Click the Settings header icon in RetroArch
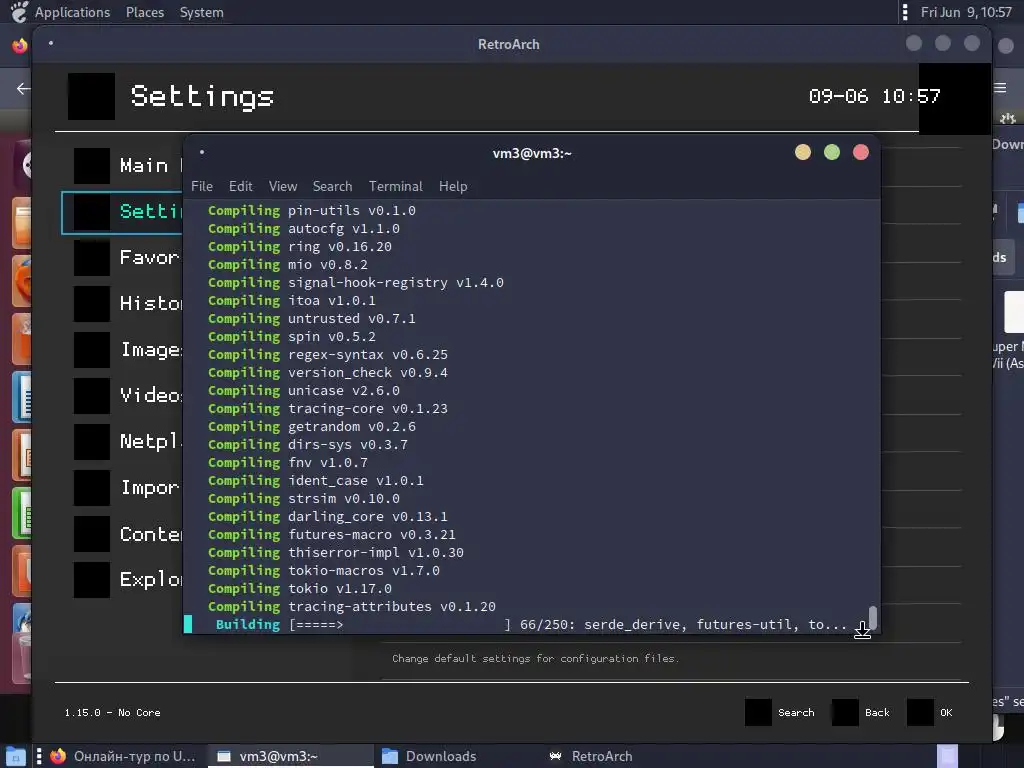 [91, 97]
